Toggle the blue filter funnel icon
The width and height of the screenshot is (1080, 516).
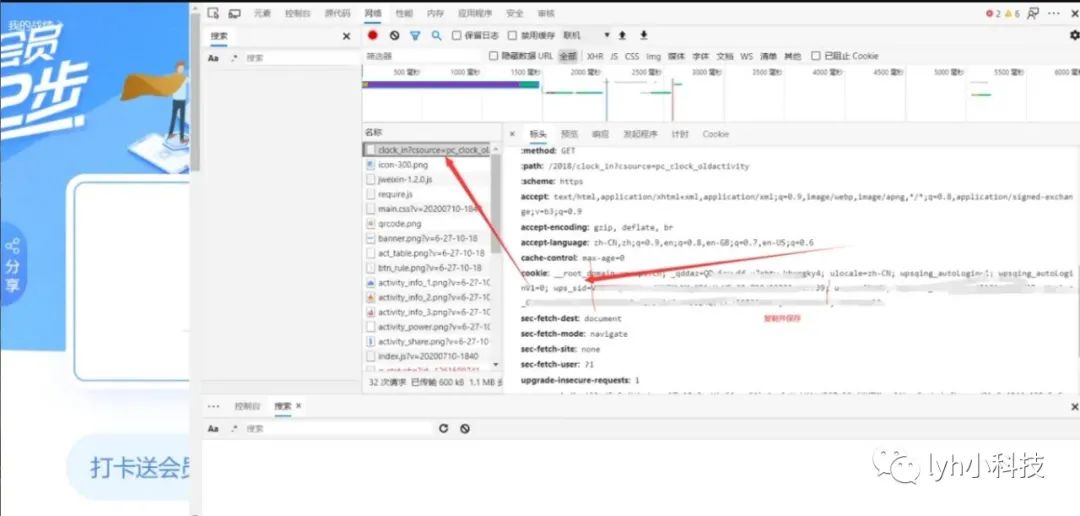click(x=415, y=35)
